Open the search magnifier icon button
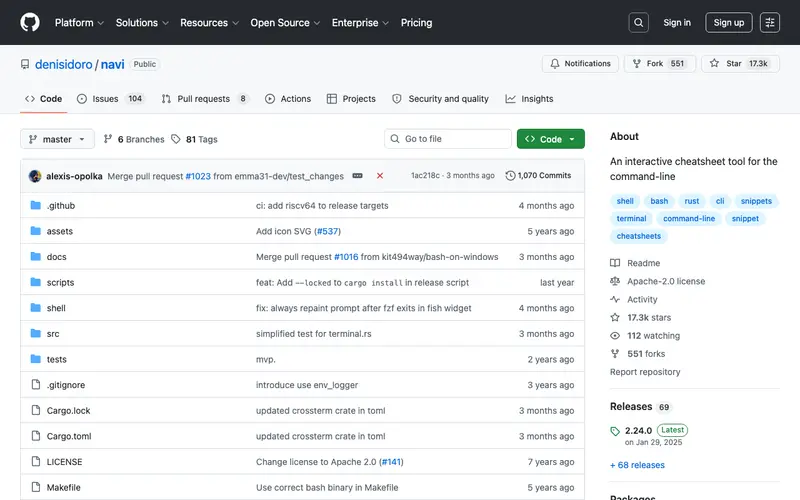Viewport: 800px width, 500px height. coord(638,22)
